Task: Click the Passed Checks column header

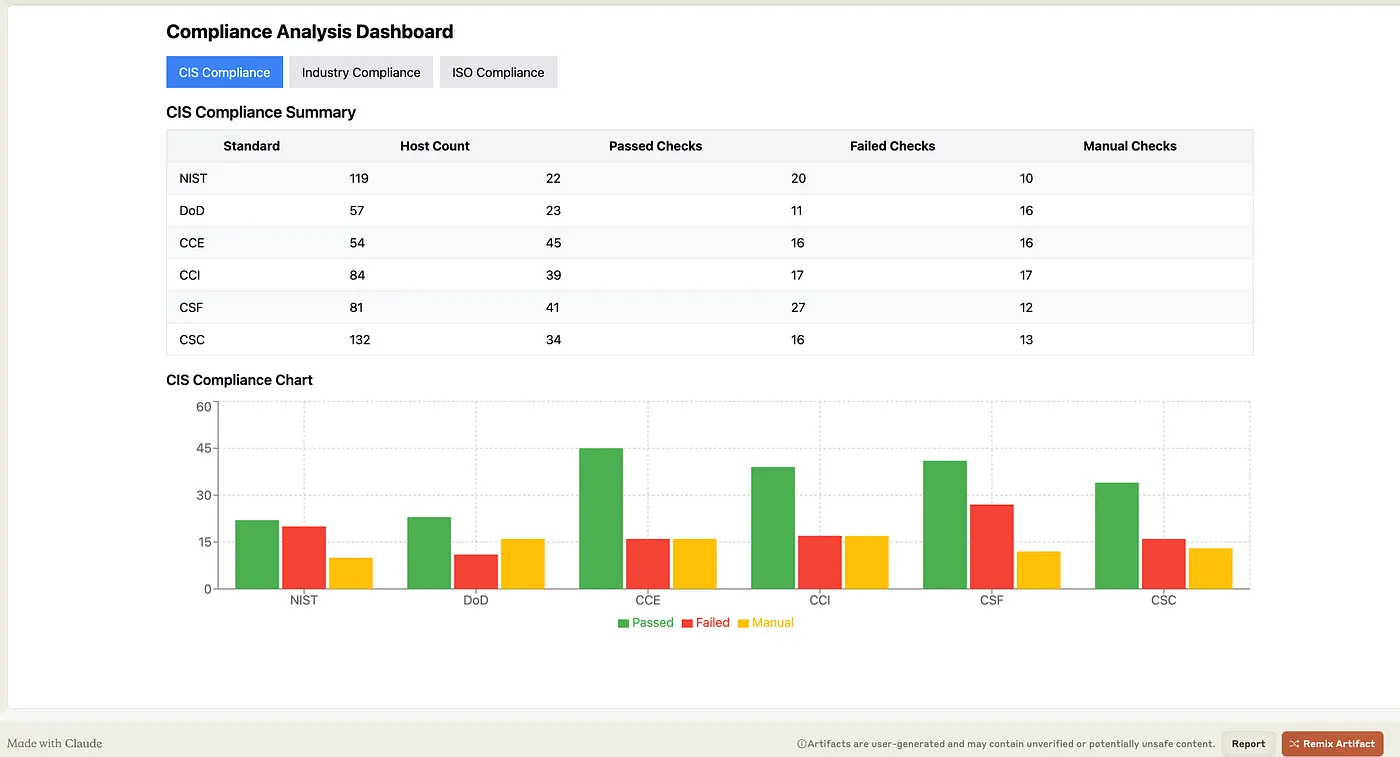Action: click(655, 146)
